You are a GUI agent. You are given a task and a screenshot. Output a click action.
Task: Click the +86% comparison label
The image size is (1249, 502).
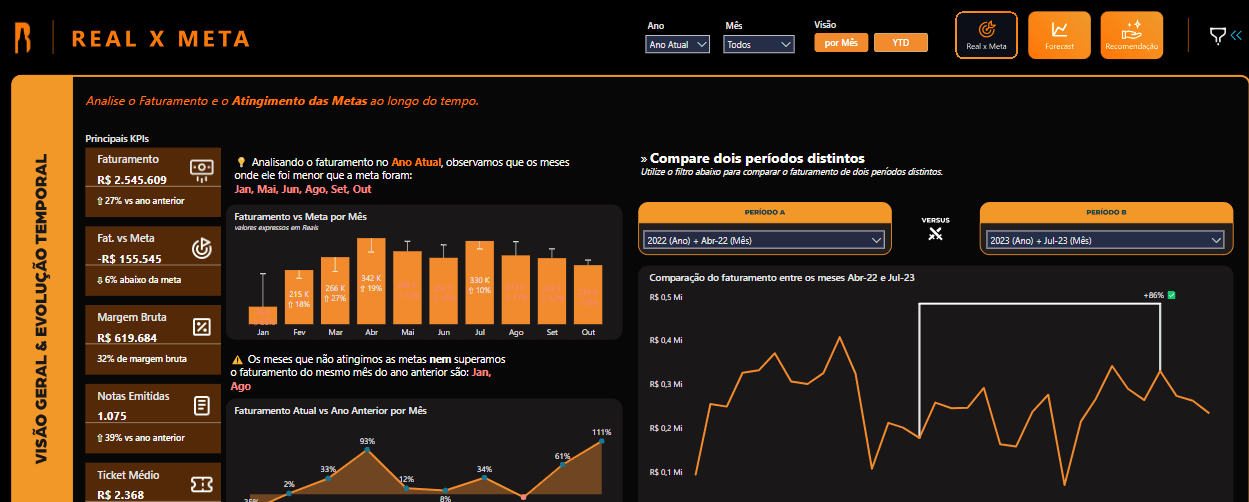[1153, 296]
